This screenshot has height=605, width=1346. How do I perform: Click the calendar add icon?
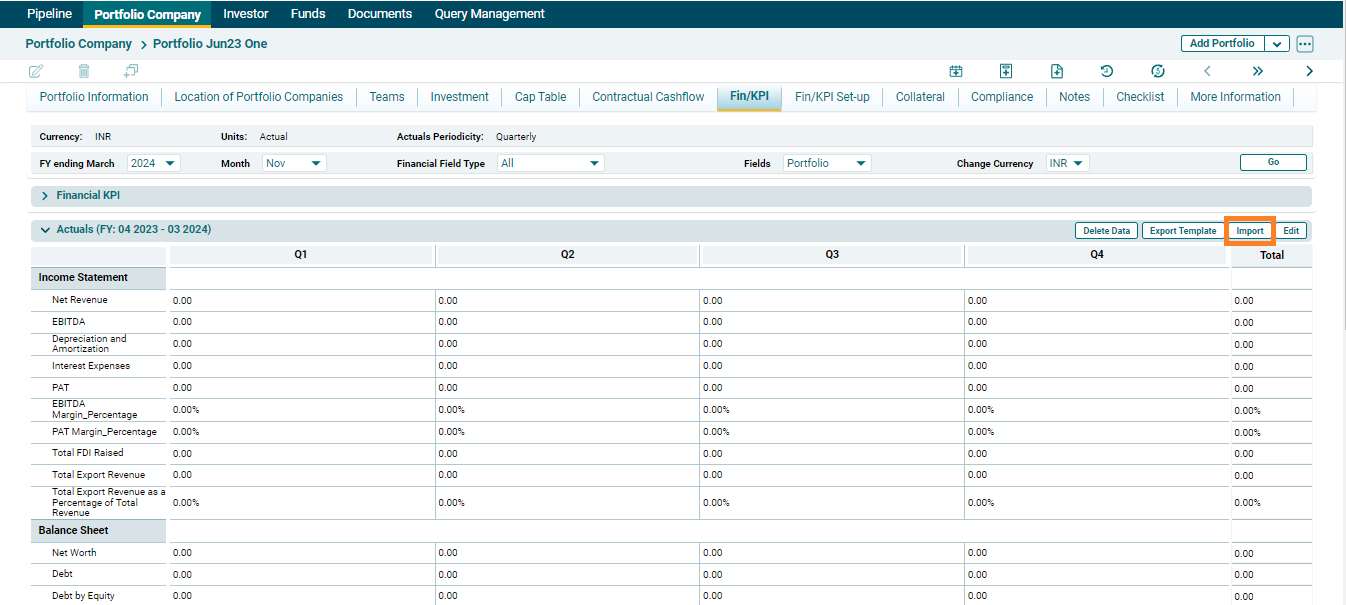click(956, 71)
